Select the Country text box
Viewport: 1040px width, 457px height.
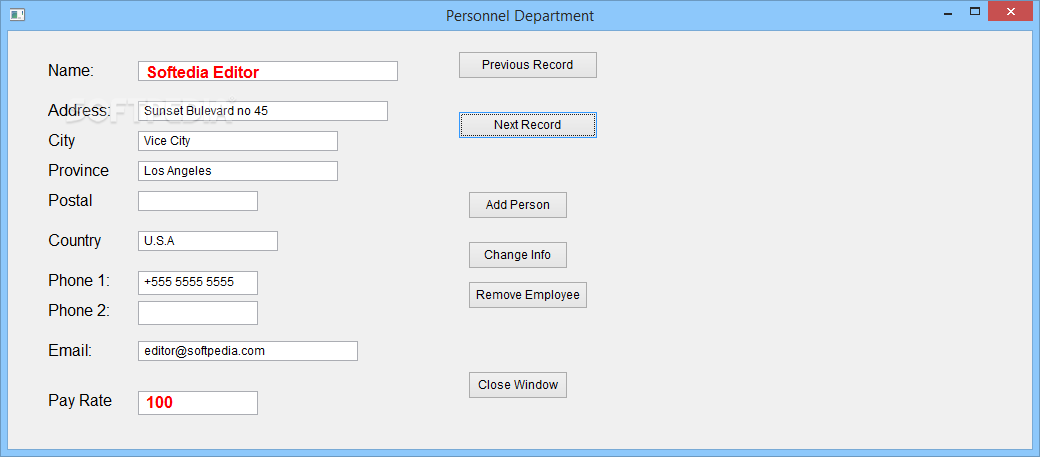click(x=207, y=241)
